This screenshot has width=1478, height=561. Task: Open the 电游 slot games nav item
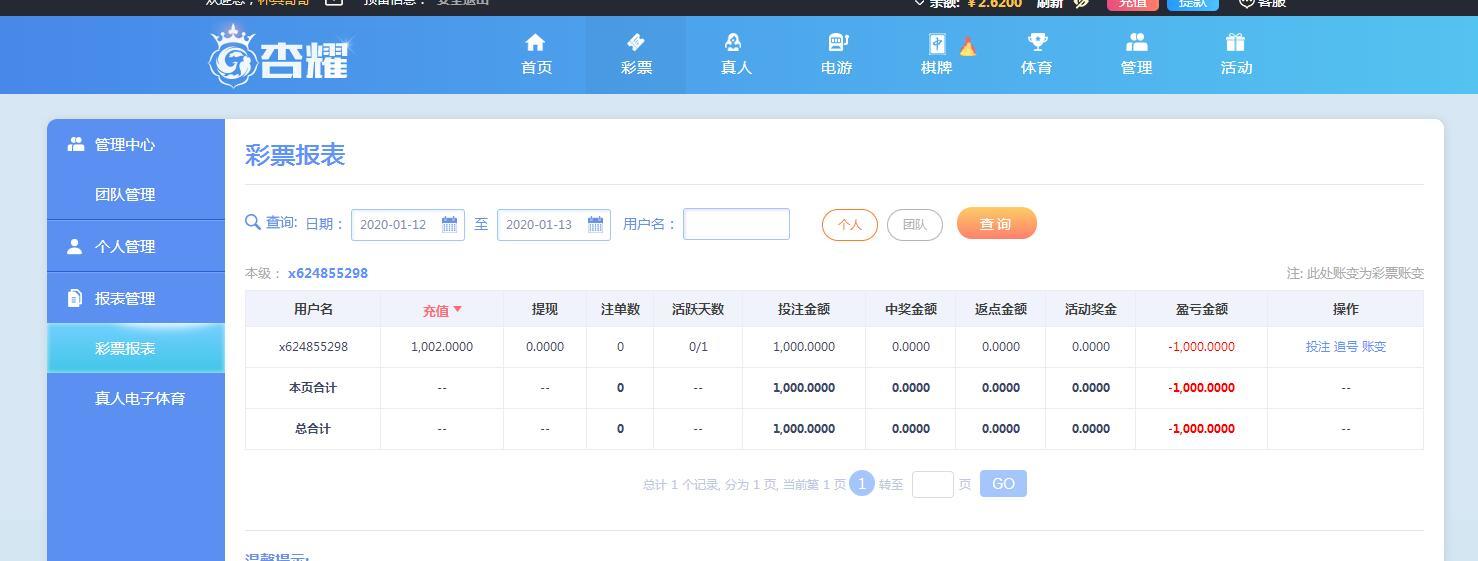tap(836, 55)
